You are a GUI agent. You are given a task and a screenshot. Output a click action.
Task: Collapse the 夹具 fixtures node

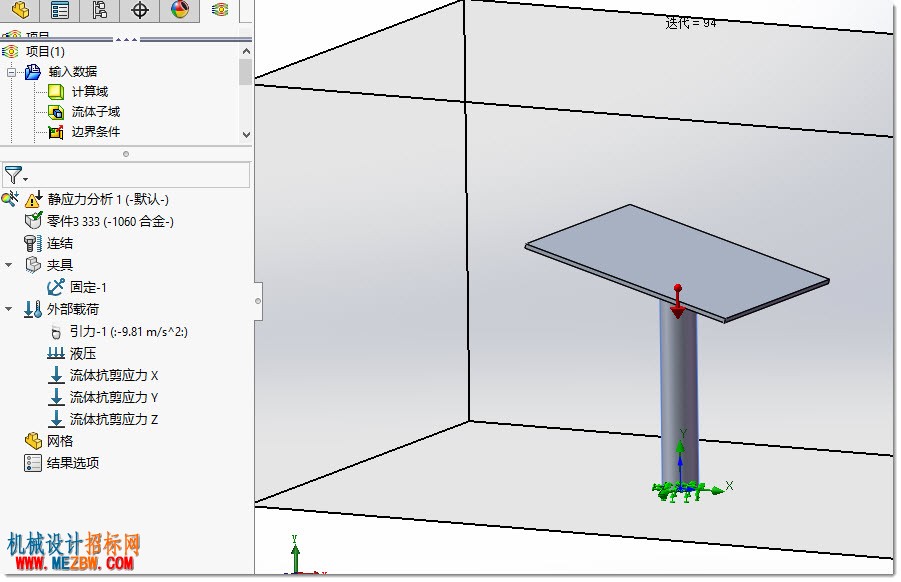pos(9,265)
